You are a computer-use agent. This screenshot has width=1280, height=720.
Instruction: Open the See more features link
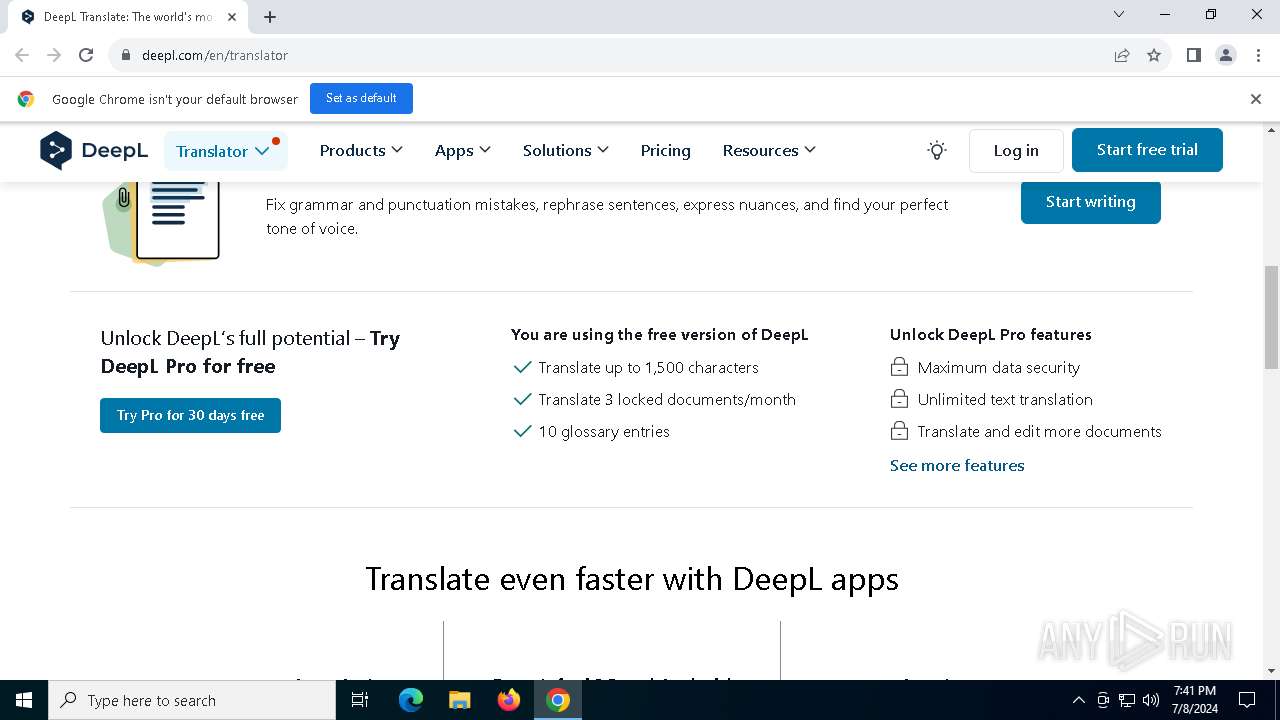(x=957, y=465)
